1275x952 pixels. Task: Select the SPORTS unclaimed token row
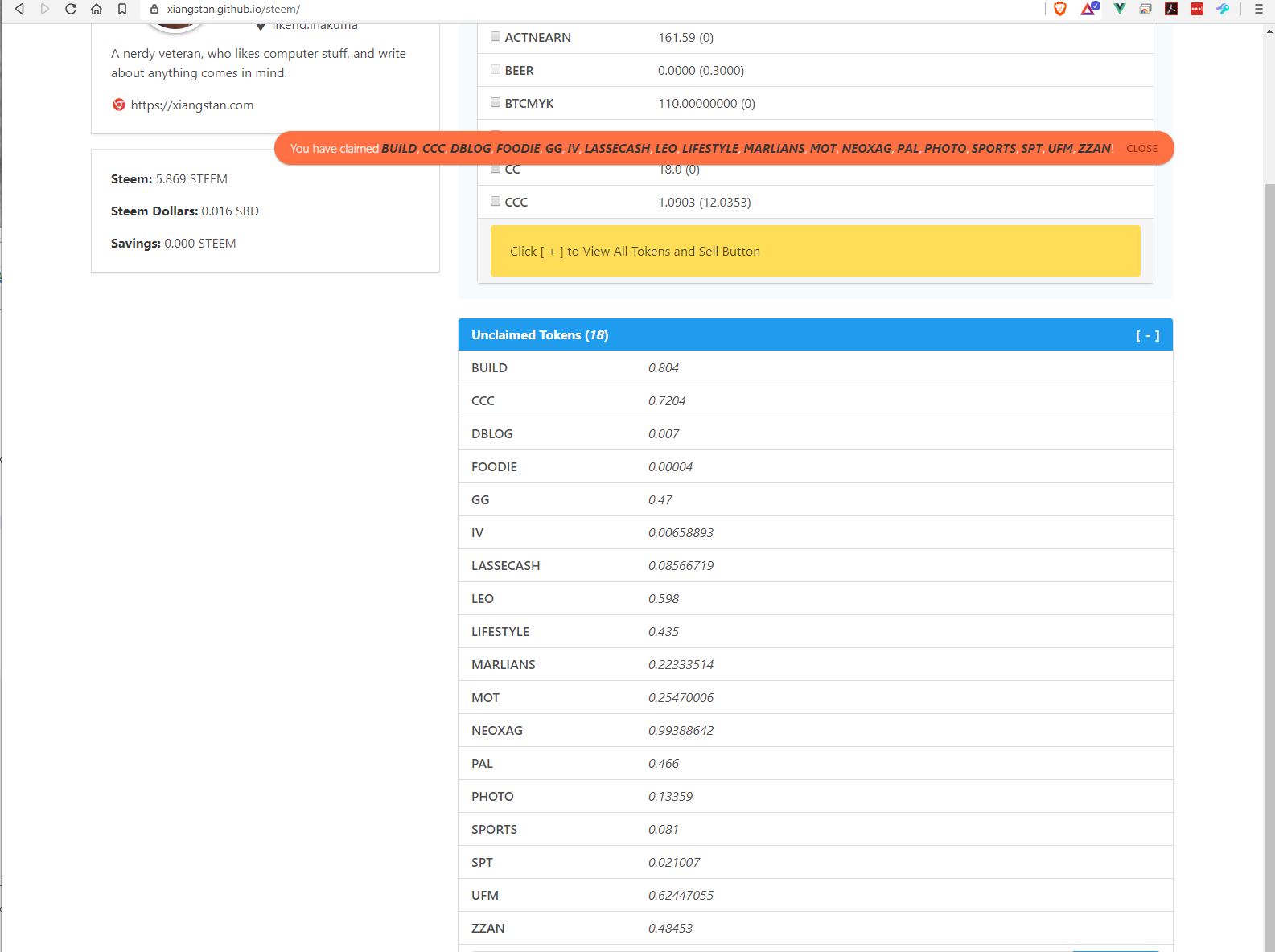click(815, 829)
